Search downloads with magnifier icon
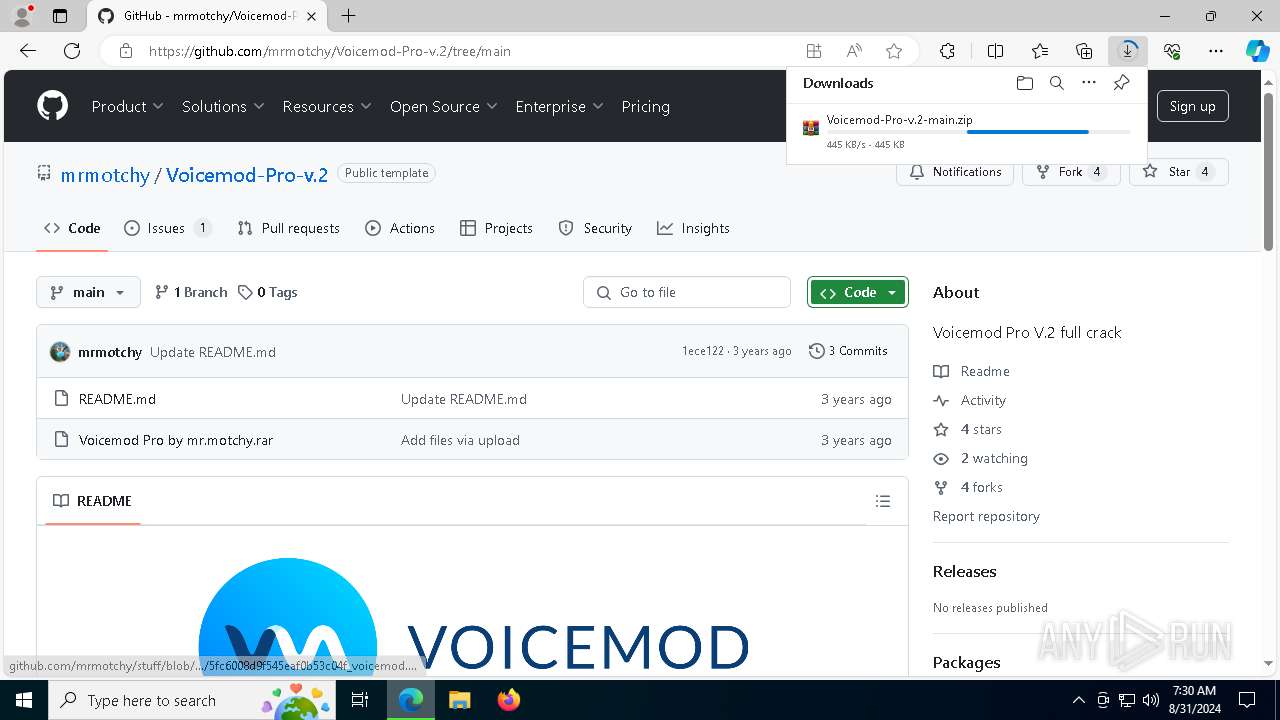This screenshot has width=1280, height=720. click(x=1056, y=83)
